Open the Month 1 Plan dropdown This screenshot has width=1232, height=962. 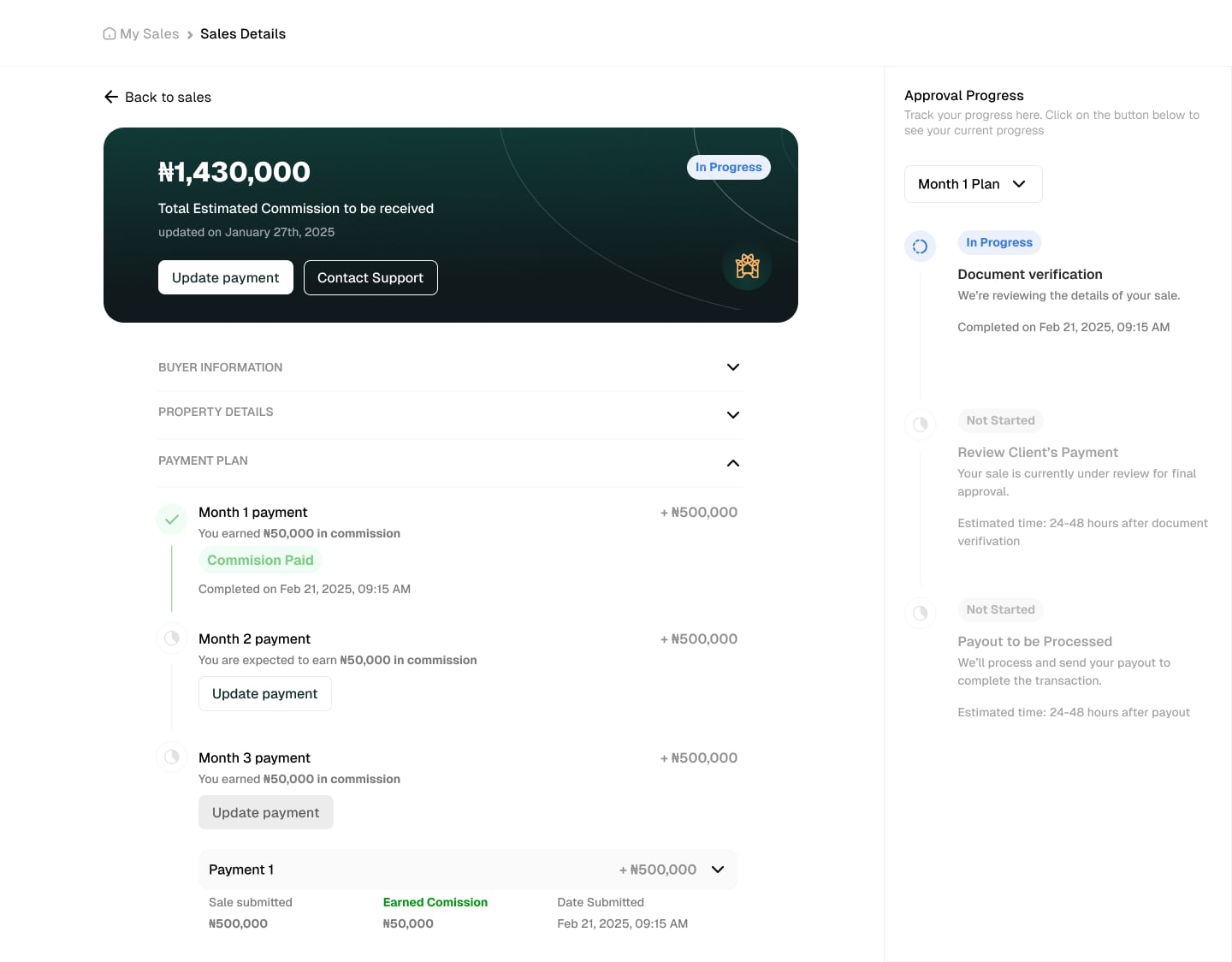point(973,184)
